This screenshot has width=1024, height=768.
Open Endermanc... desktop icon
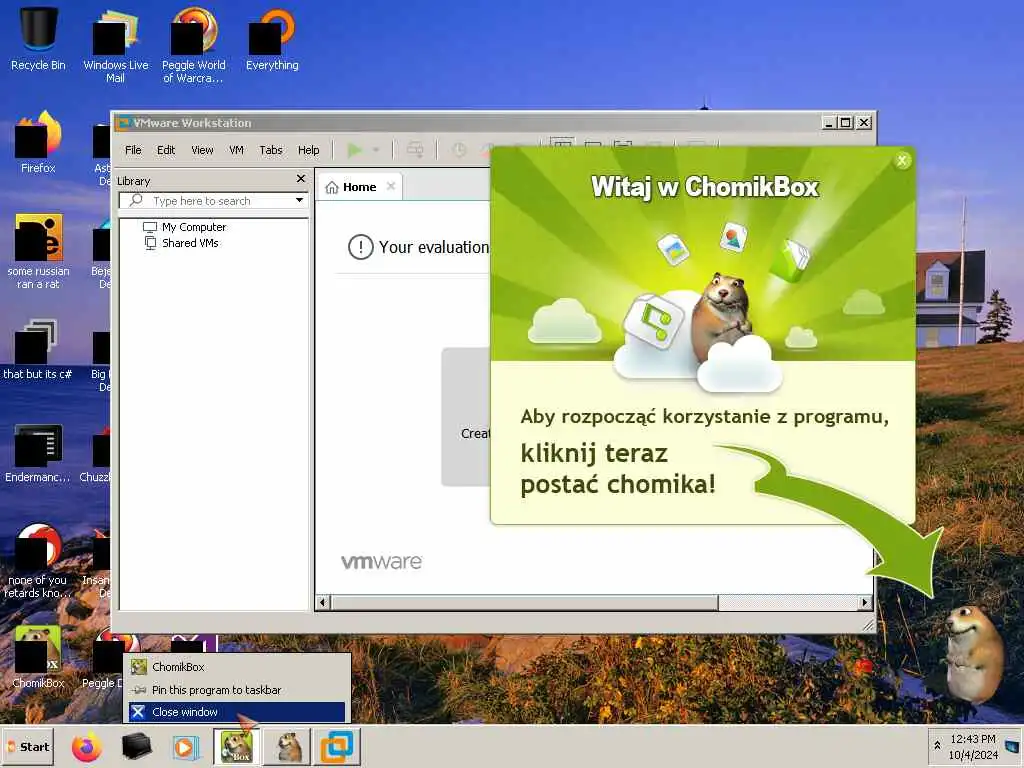click(x=38, y=453)
